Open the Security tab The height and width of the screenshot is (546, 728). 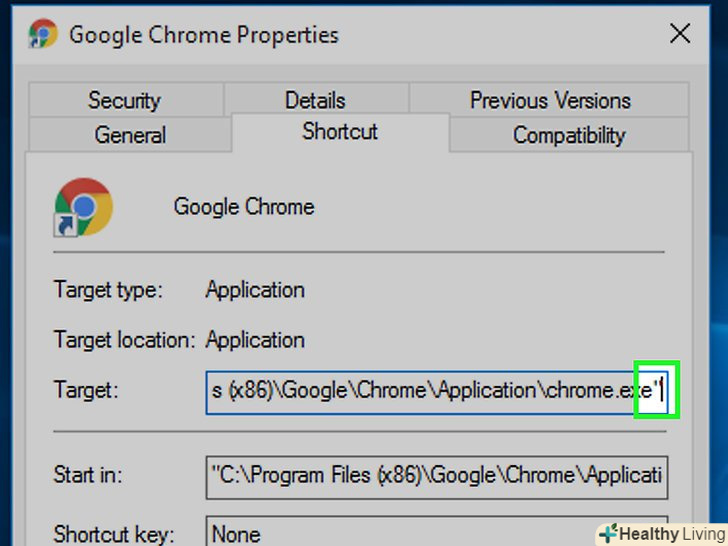tap(125, 100)
